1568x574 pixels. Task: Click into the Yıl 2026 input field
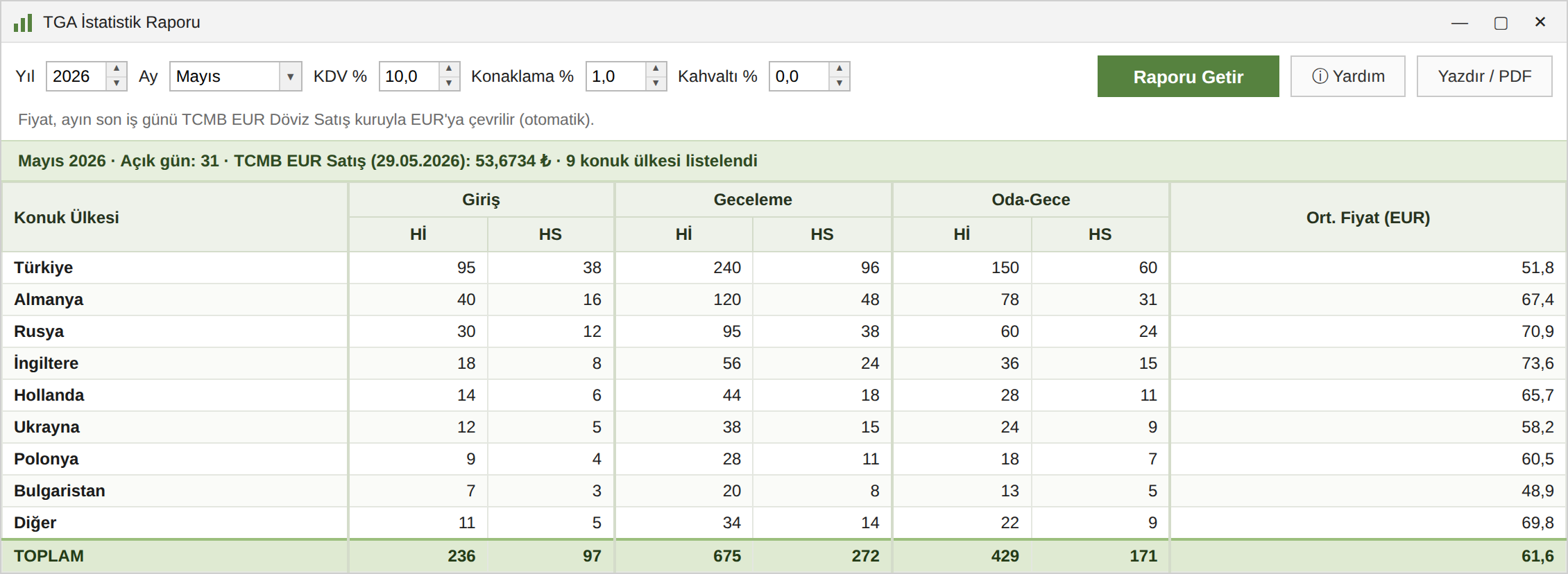[x=76, y=76]
